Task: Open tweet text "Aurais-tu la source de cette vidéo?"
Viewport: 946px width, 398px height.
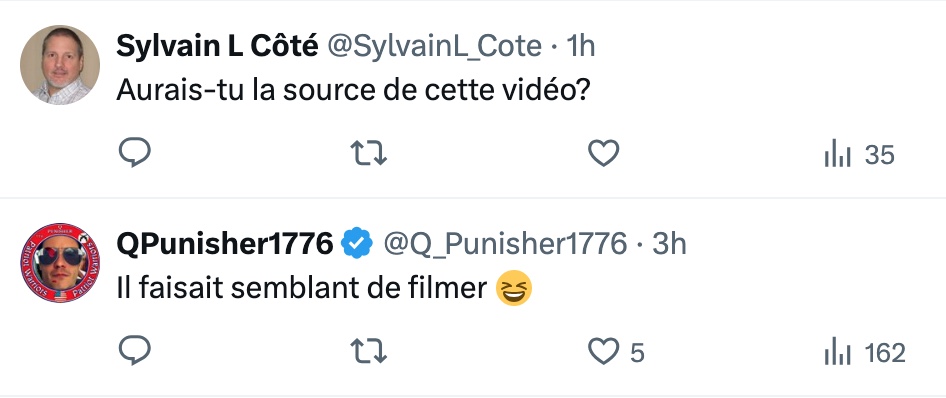Action: tap(353, 90)
